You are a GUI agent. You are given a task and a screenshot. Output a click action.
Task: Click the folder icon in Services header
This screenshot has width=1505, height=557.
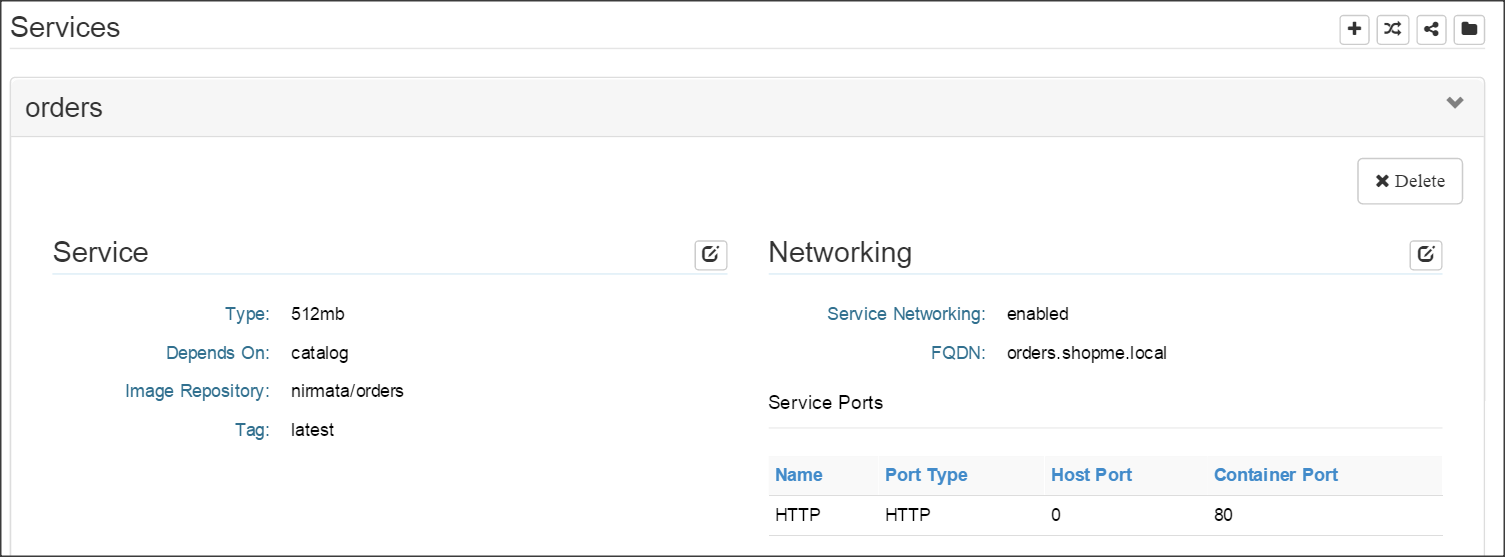point(1468,29)
